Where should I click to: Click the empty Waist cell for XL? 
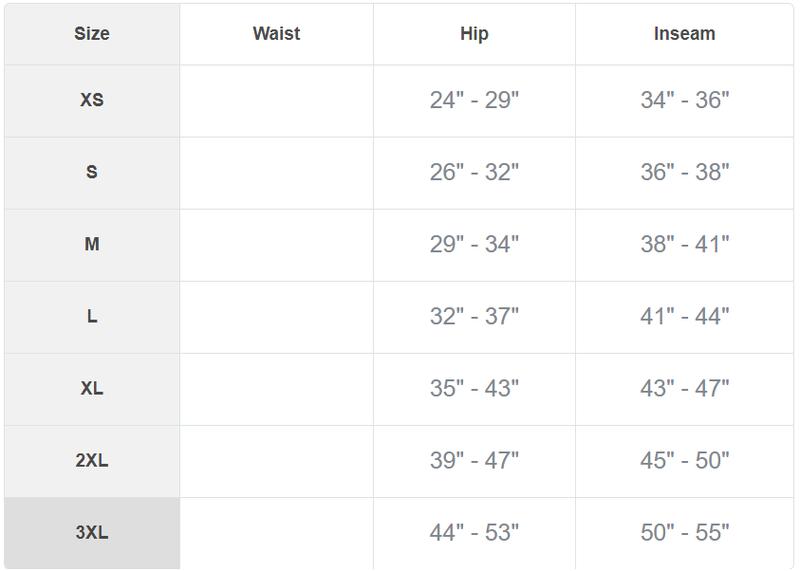click(x=276, y=388)
